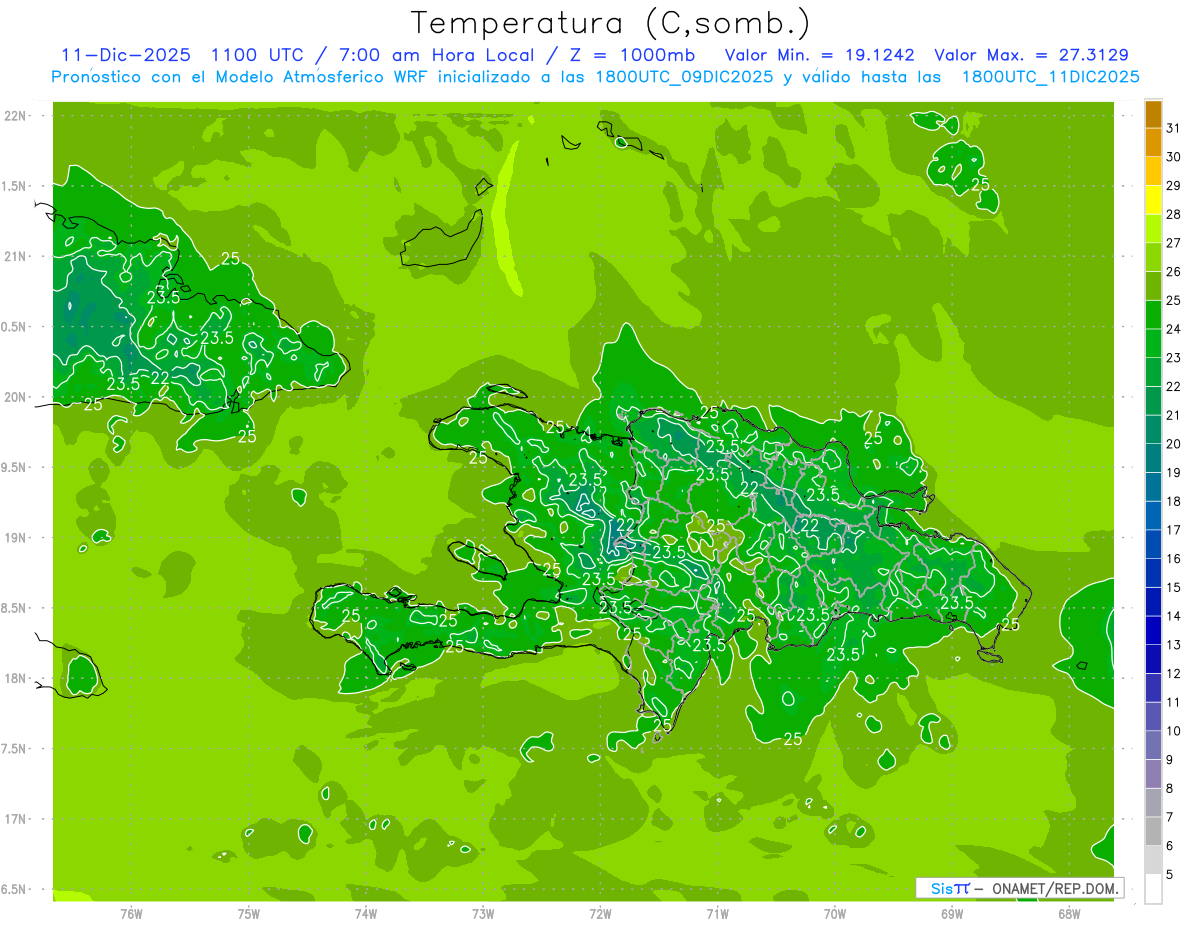Click the gray swatch between 6 and 7

1153,832
